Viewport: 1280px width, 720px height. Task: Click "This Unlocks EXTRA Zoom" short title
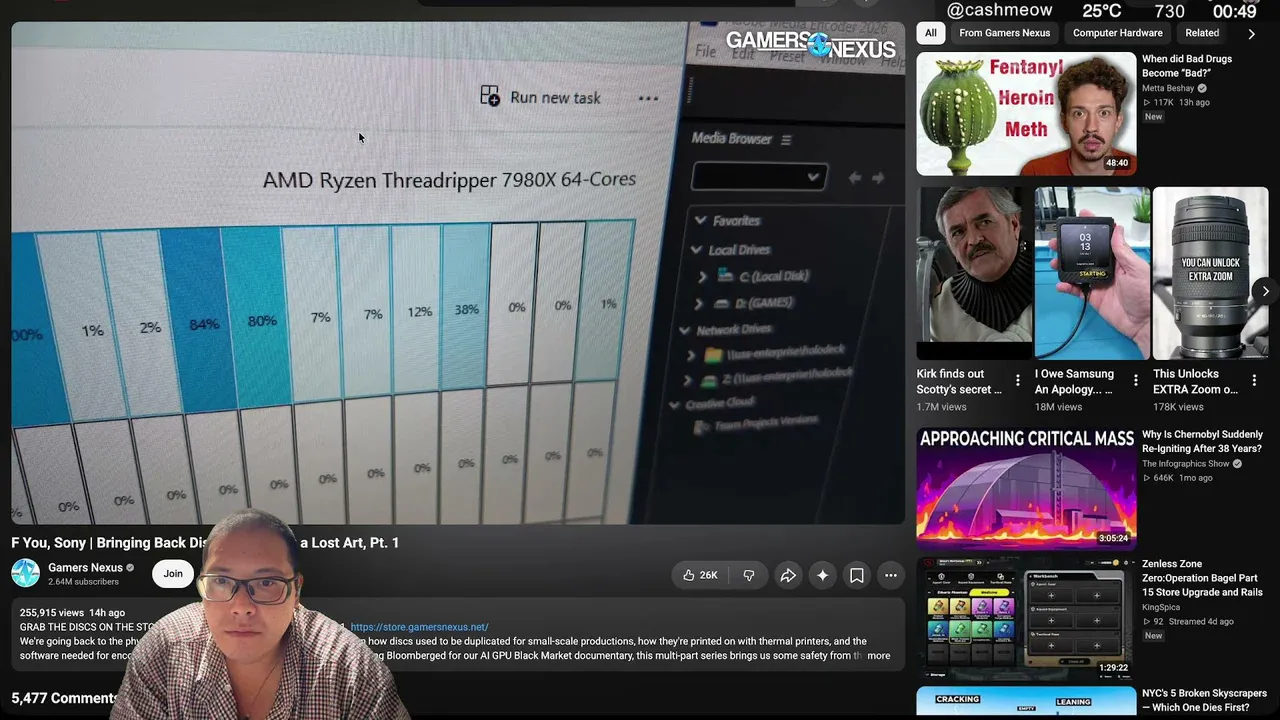(1195, 382)
